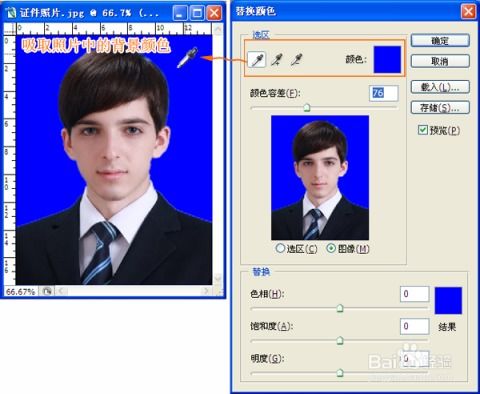The height and width of the screenshot is (394, 480).
Task: Click the 载入(L)... button
Action: pyautogui.click(x=440, y=87)
